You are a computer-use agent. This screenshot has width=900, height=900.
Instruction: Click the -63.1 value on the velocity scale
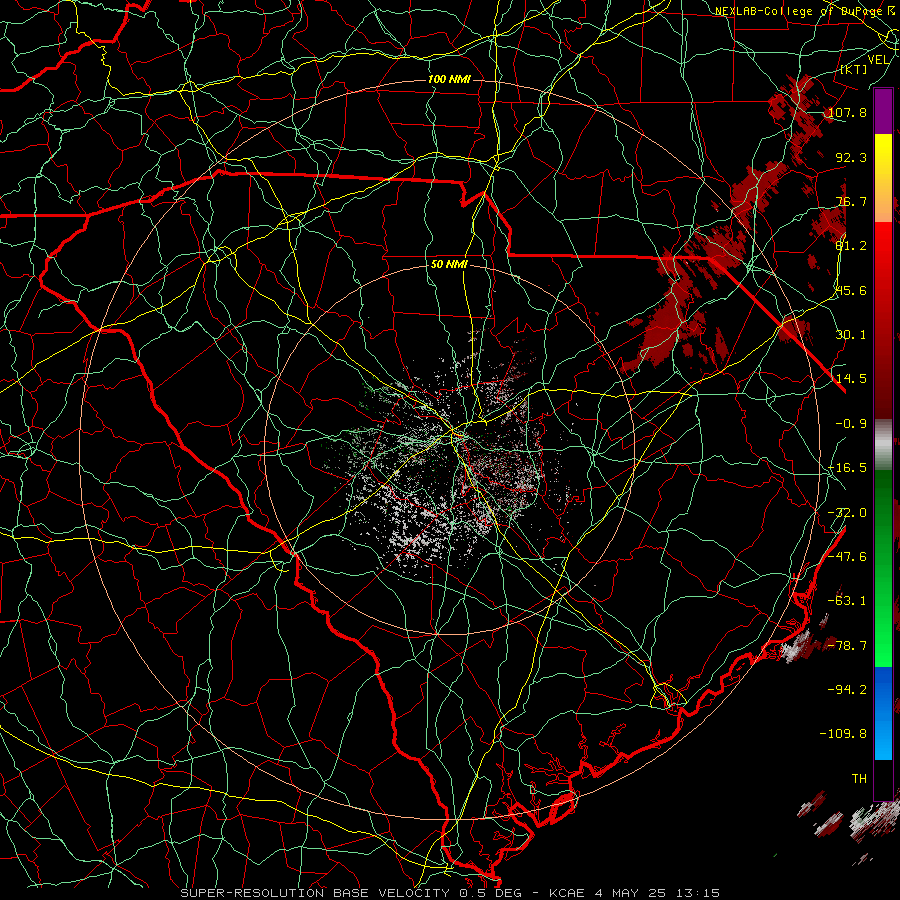coord(847,601)
